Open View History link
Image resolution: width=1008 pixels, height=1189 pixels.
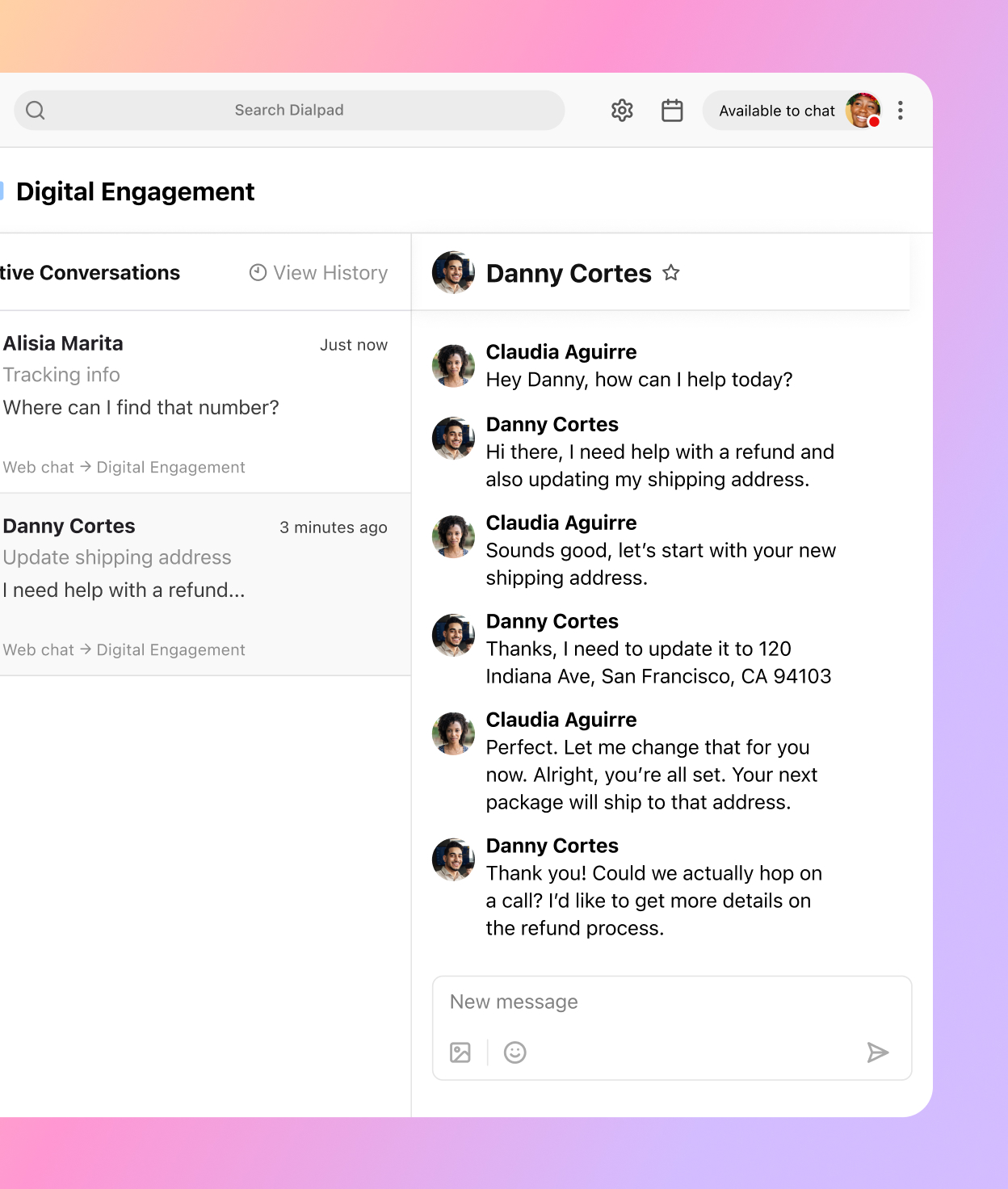318,273
